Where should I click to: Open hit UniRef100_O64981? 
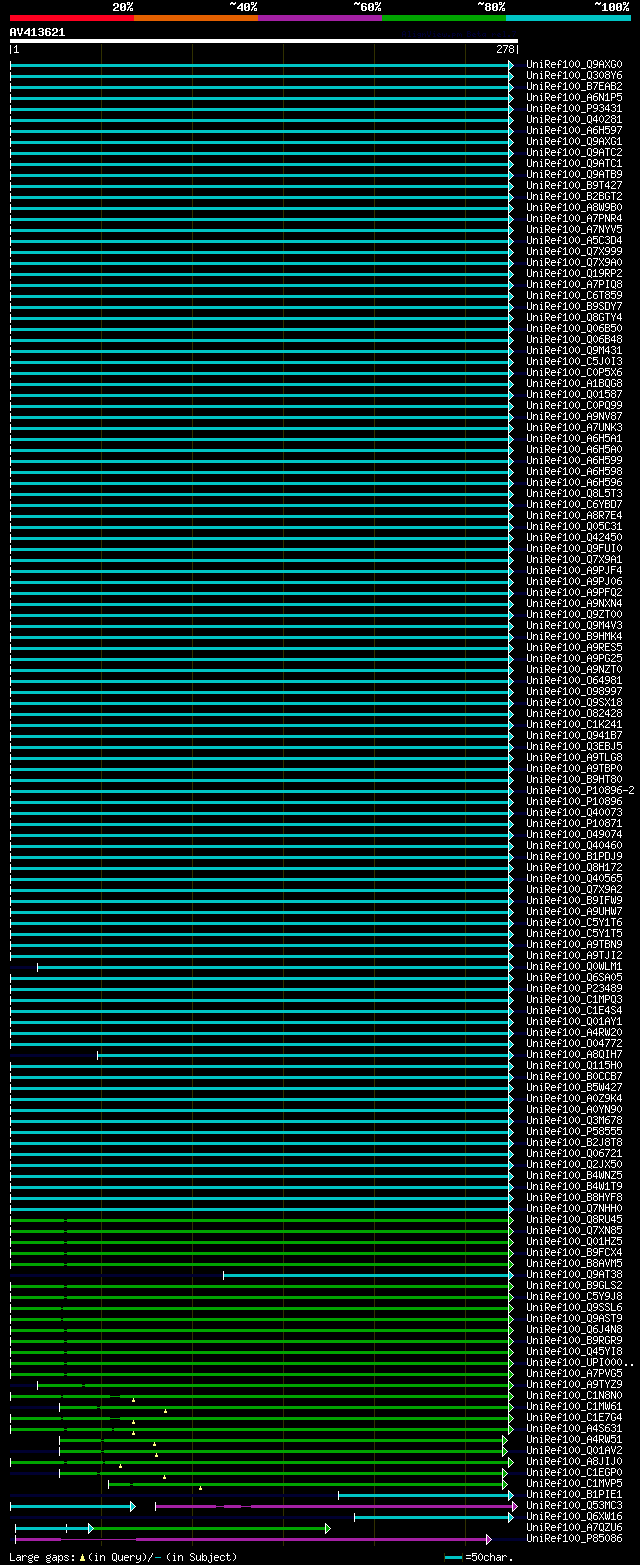click(574, 680)
